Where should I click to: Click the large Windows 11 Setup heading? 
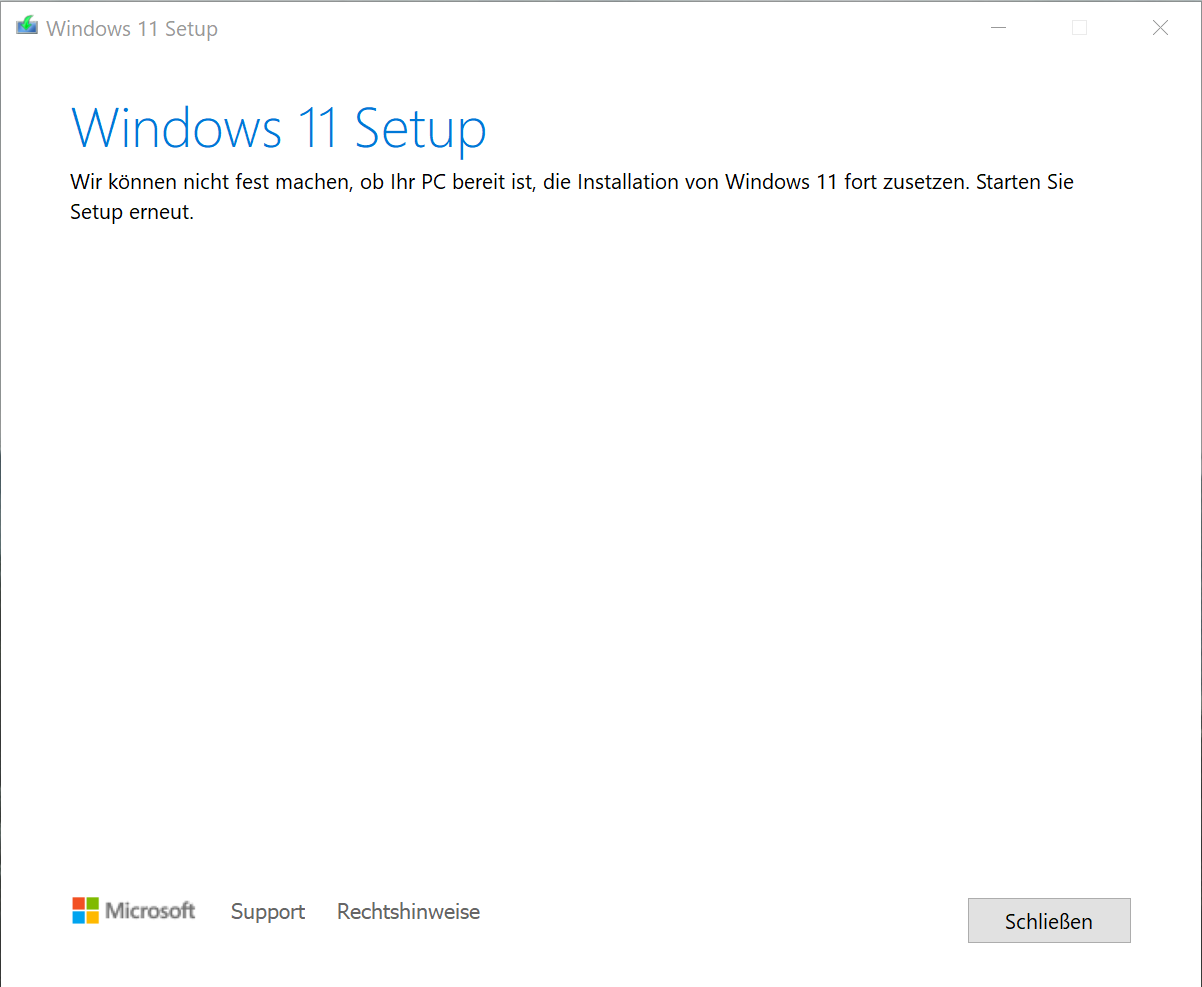point(279,129)
